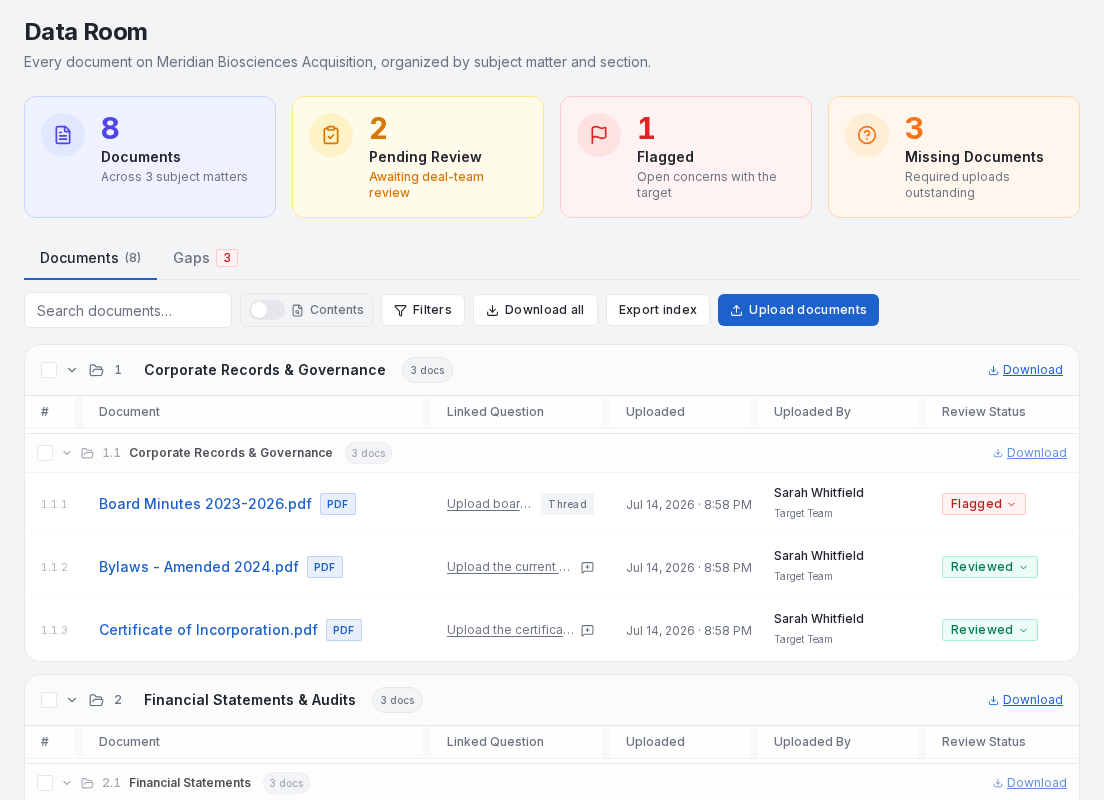Screen dimensions: 1104x800
Task: Download subsection 2.1 Financial Statements
Action: pyautogui.click(x=1029, y=783)
